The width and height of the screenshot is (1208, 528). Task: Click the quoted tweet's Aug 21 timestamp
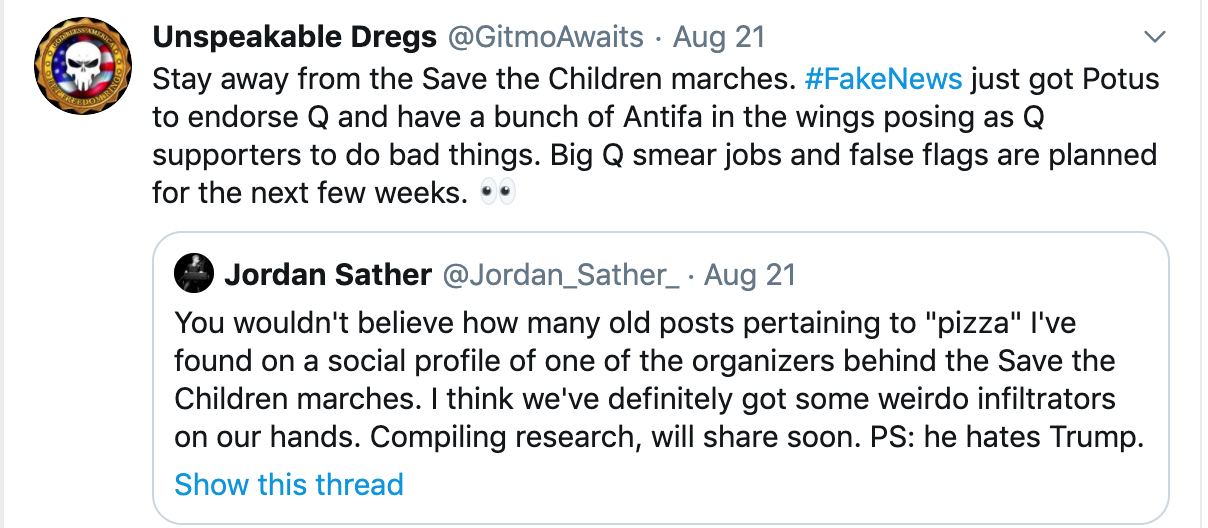tap(750, 274)
